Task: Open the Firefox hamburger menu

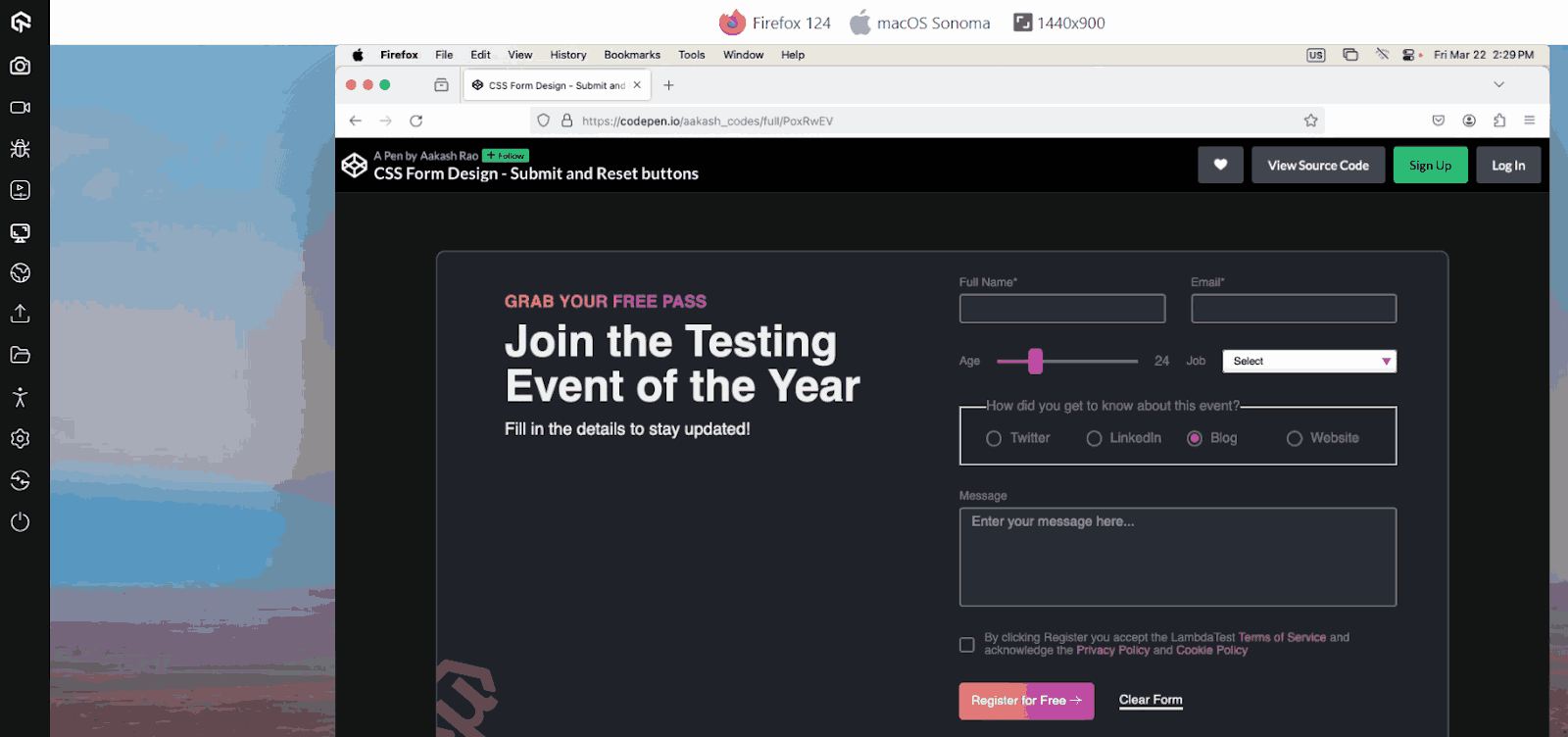Action: [1530, 121]
